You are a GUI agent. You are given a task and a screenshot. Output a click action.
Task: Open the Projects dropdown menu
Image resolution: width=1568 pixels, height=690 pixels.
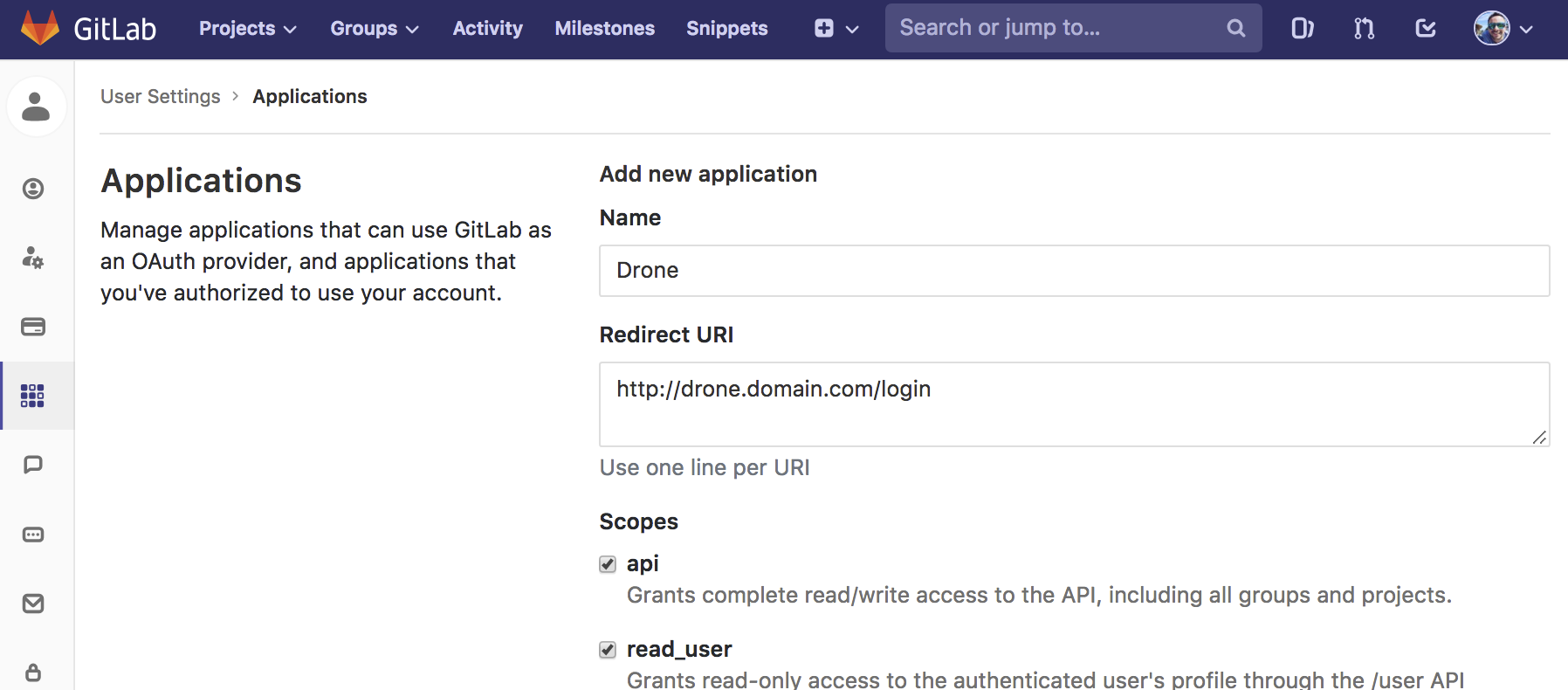click(248, 29)
